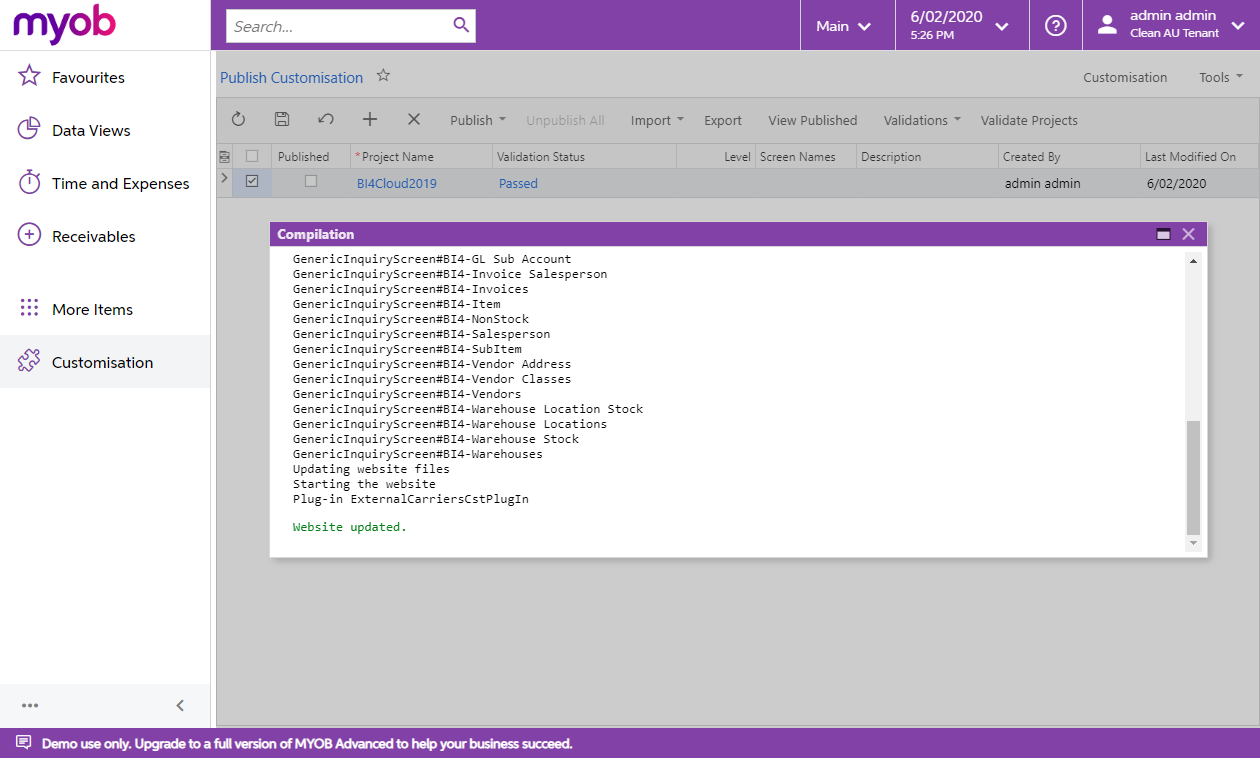Click the user profile avatar icon
The image size is (1260, 758).
point(1107,26)
